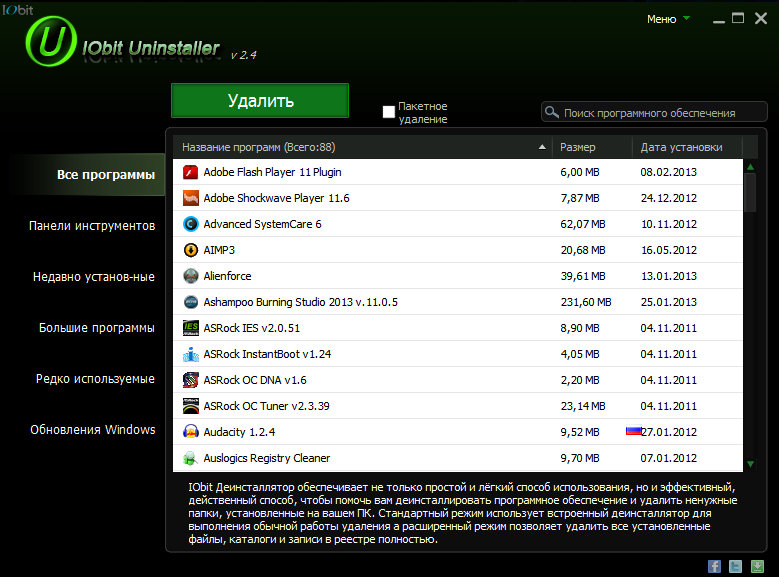The image size is (779, 577).
Task: Click the 08.02.2013 install date
Action: pyautogui.click(x=669, y=172)
